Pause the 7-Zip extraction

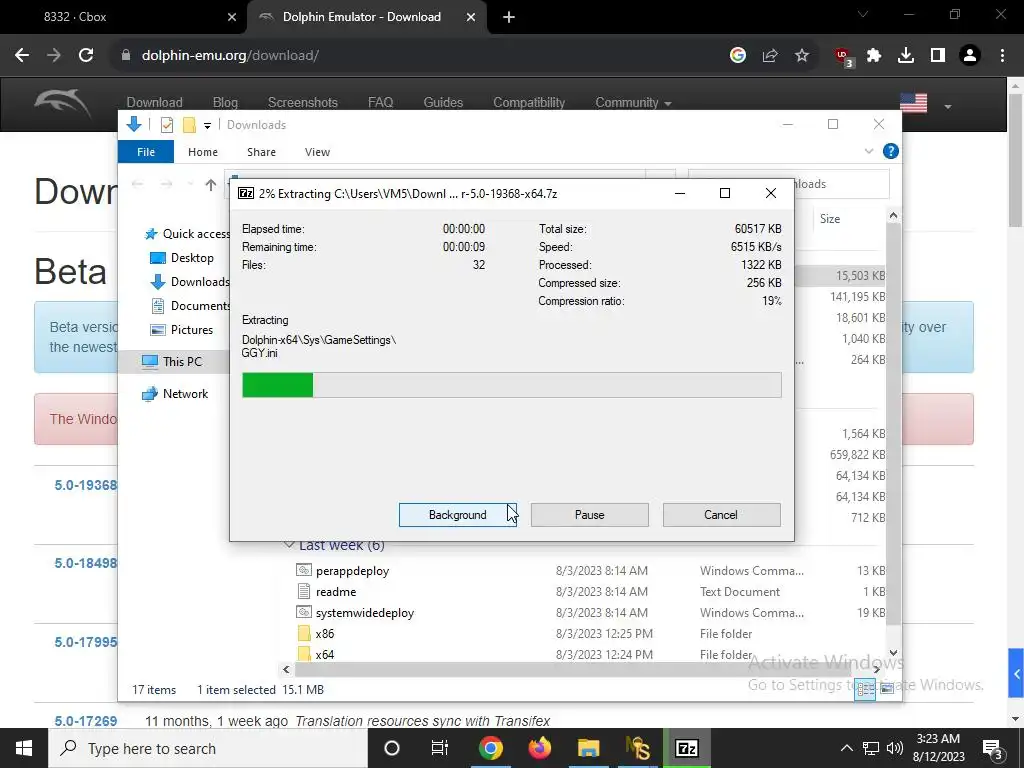[589, 515]
